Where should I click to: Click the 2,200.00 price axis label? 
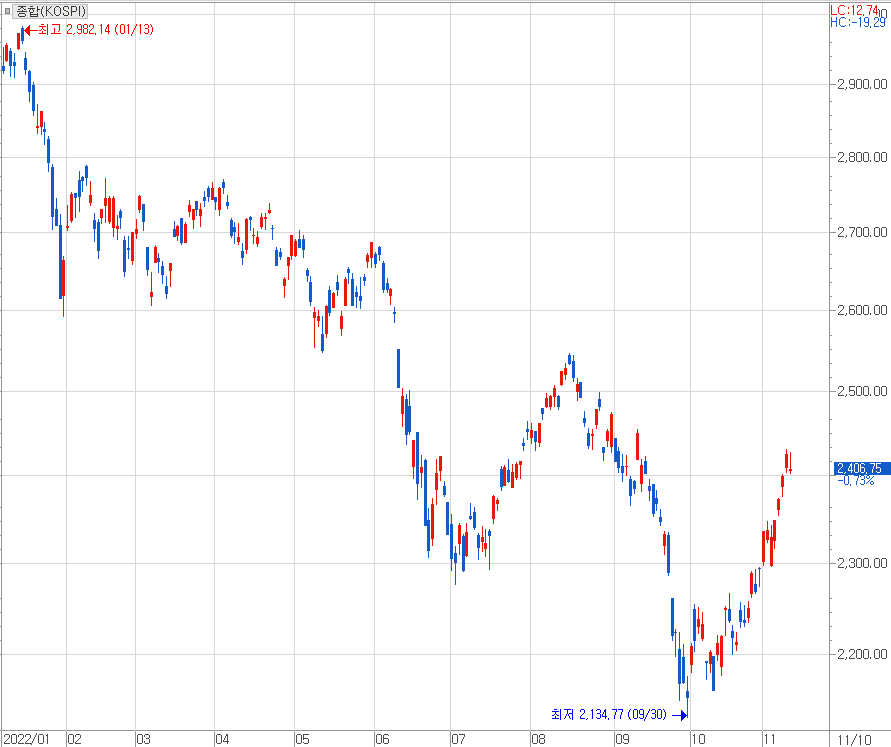pyautogui.click(x=861, y=654)
